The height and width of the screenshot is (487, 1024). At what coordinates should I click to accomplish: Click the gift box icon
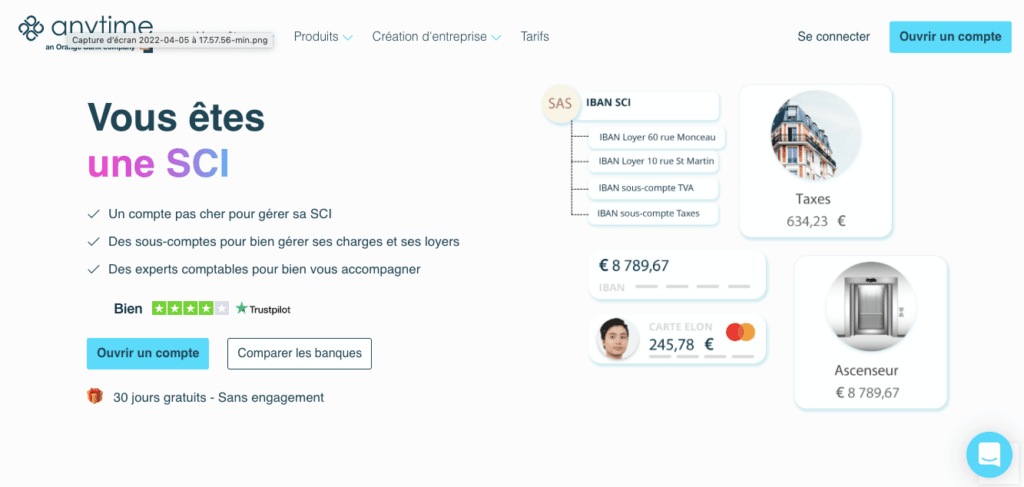pyautogui.click(x=95, y=396)
